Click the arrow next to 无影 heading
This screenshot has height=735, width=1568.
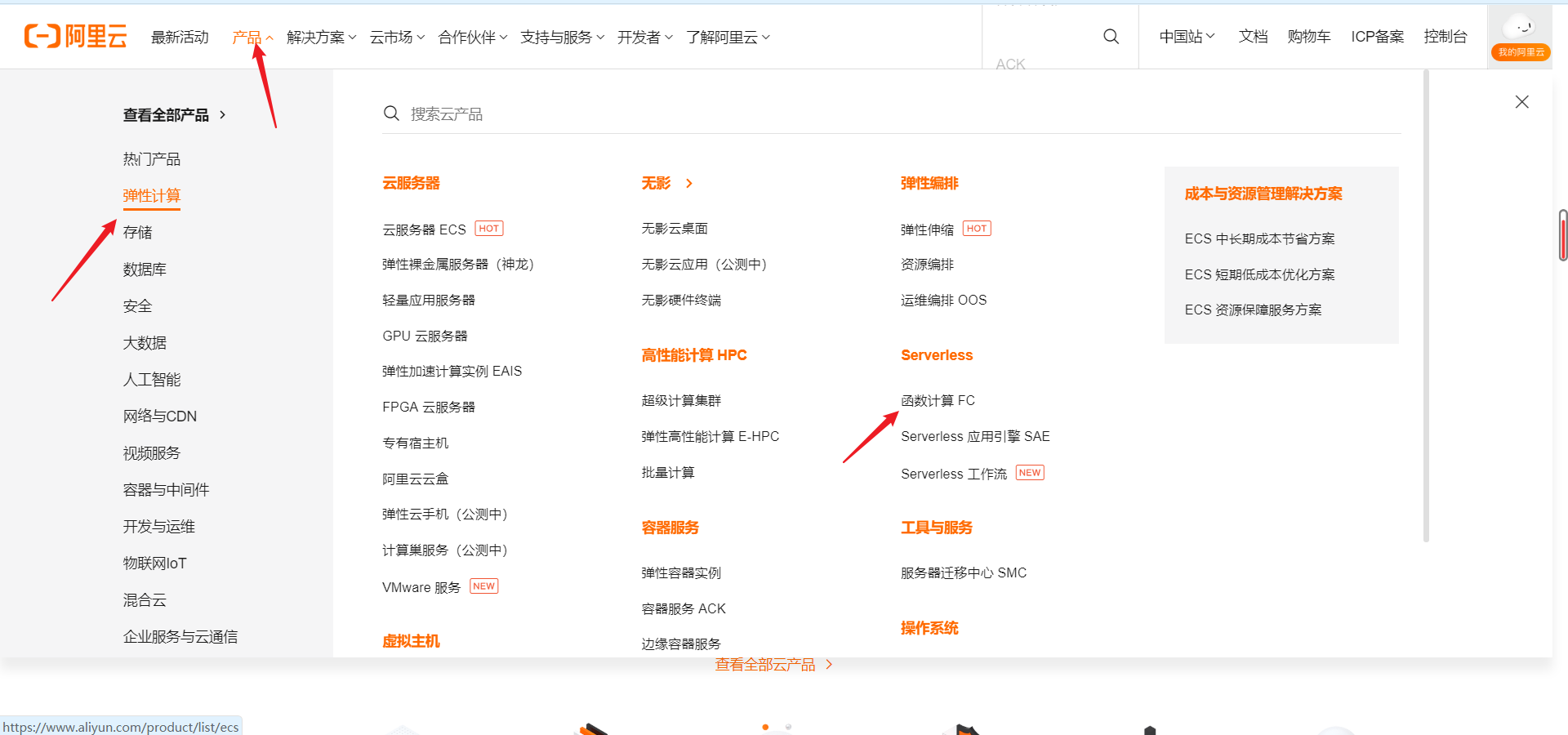[x=689, y=184]
